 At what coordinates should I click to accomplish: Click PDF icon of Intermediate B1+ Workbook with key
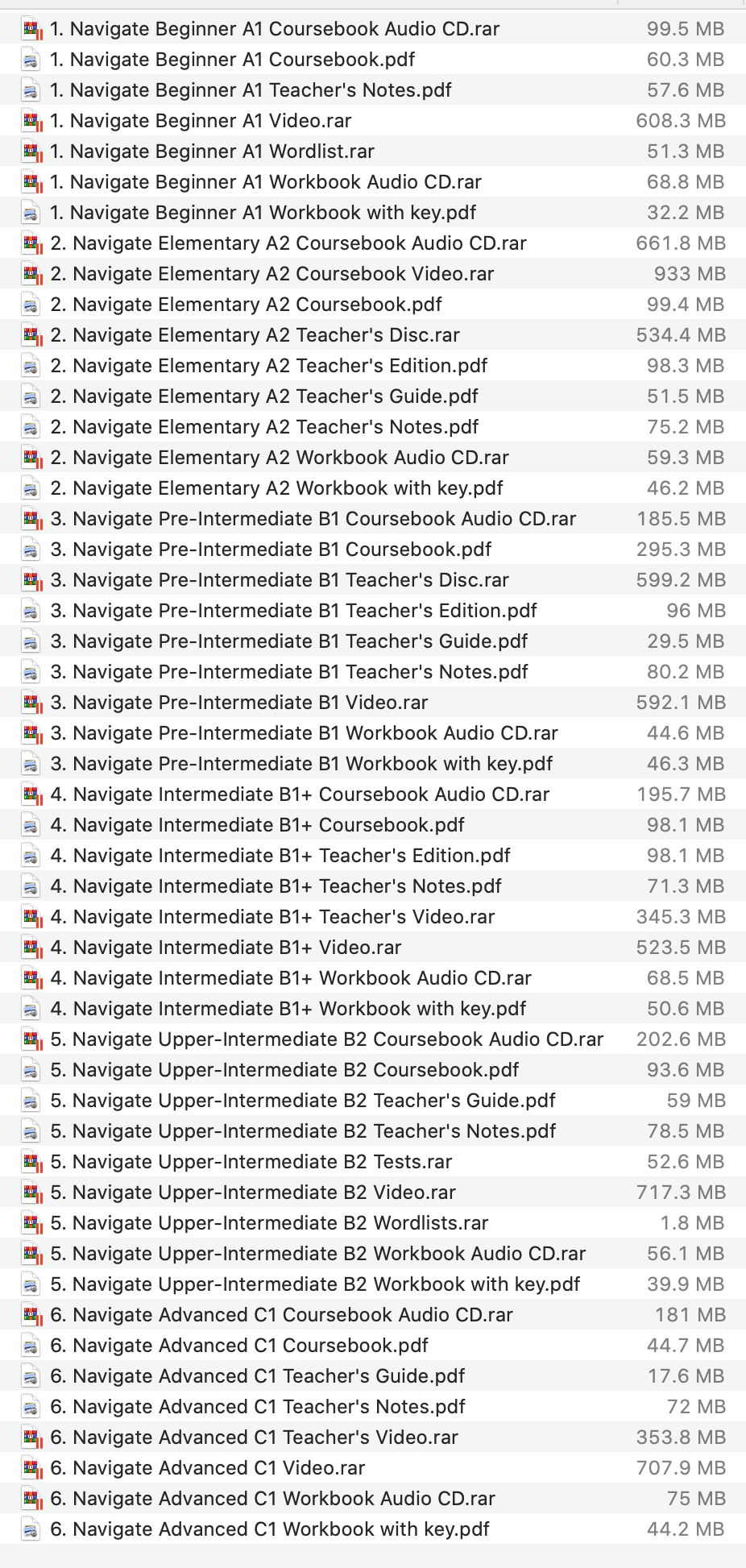pos(31,1010)
